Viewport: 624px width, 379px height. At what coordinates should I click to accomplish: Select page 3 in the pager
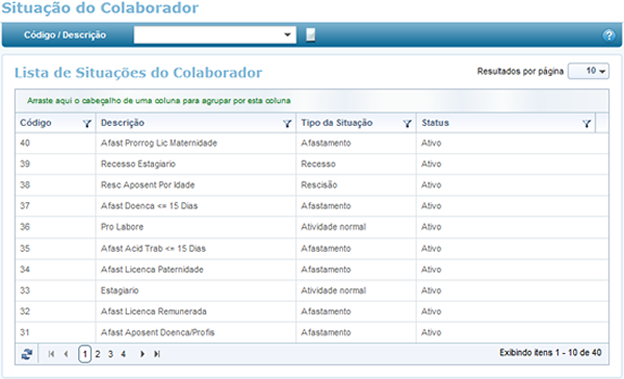[x=111, y=354]
